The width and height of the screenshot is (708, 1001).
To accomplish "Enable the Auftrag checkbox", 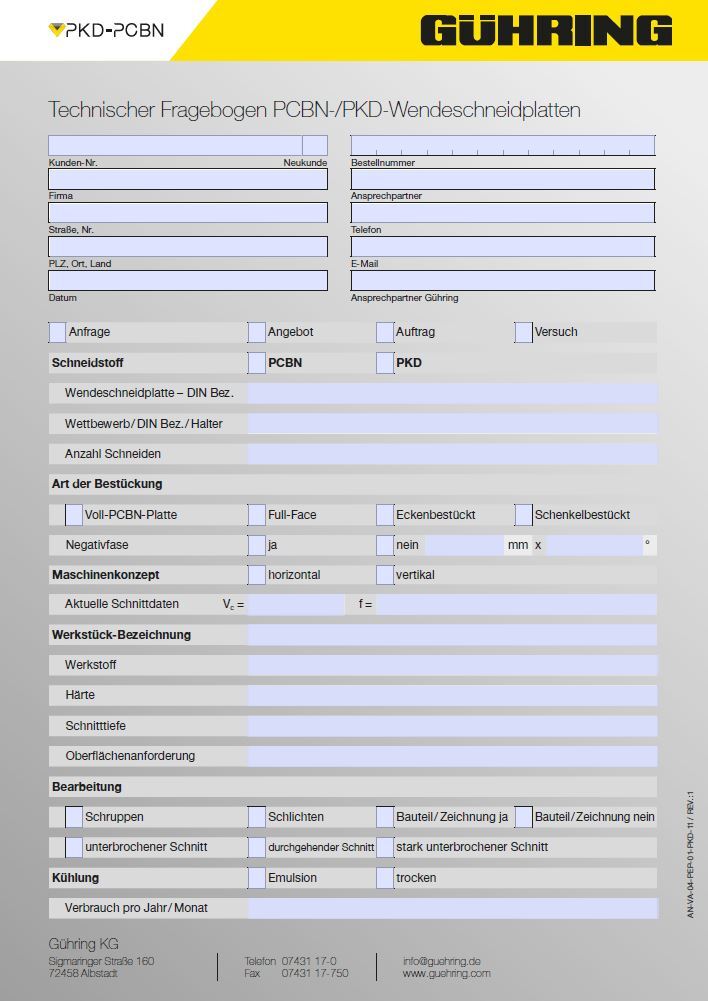I will pyautogui.click(x=385, y=332).
